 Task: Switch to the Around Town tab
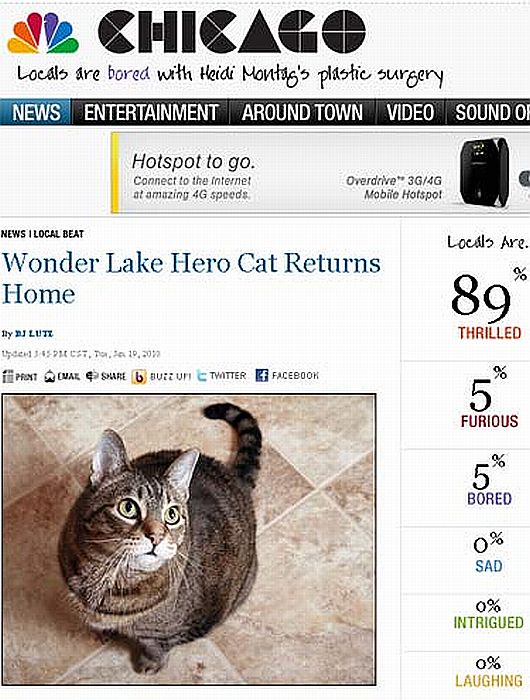click(302, 112)
